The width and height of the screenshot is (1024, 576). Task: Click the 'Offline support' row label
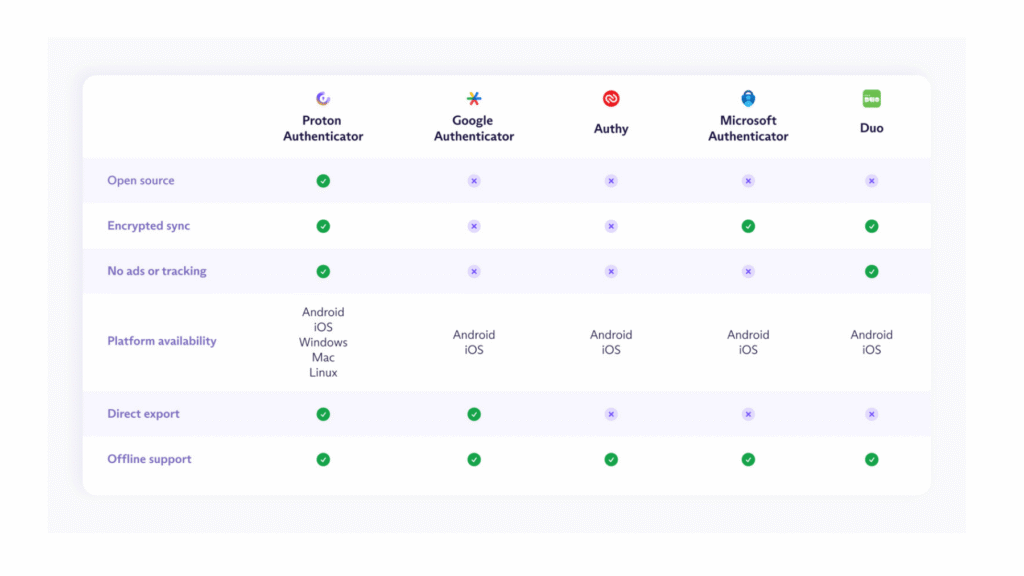tap(150, 459)
